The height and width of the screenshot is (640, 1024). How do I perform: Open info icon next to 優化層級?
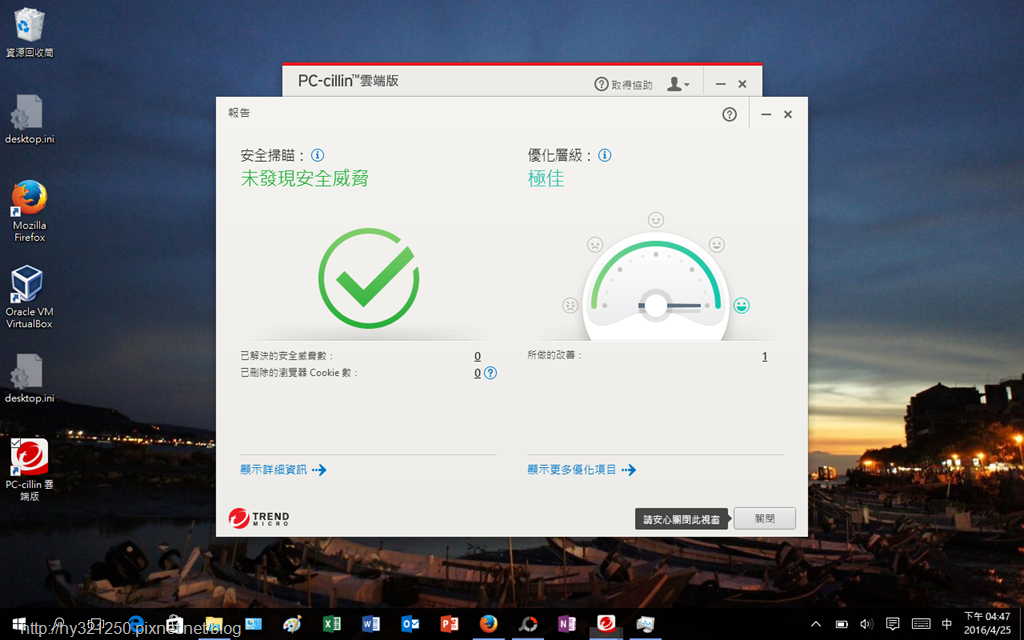pyautogui.click(x=605, y=155)
